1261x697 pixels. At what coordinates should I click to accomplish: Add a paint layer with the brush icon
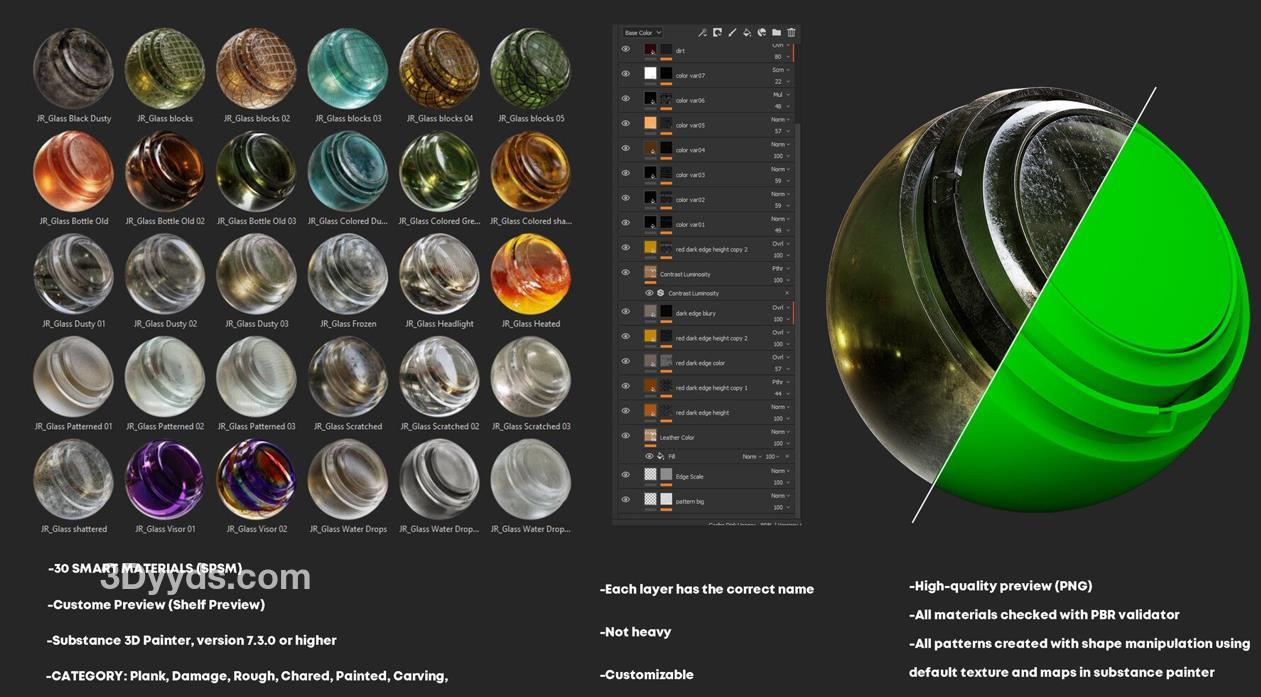(x=732, y=33)
